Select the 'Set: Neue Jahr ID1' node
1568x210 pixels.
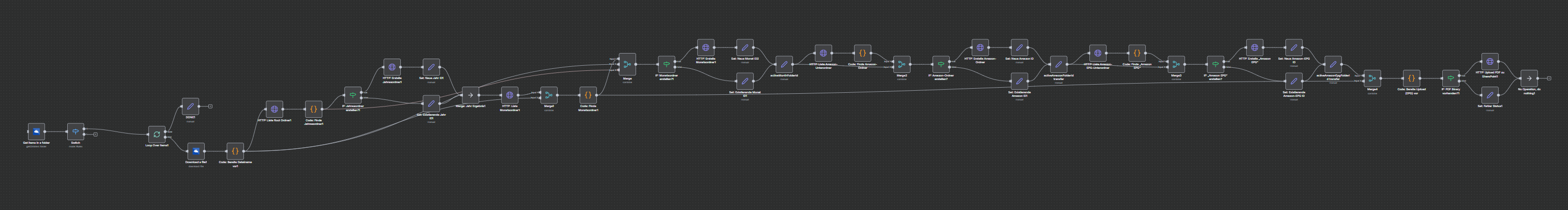[431, 68]
